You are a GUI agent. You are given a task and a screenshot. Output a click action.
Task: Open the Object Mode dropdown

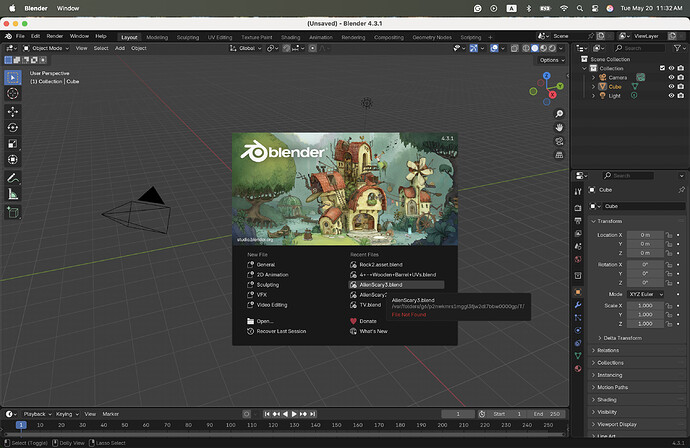click(x=46, y=48)
